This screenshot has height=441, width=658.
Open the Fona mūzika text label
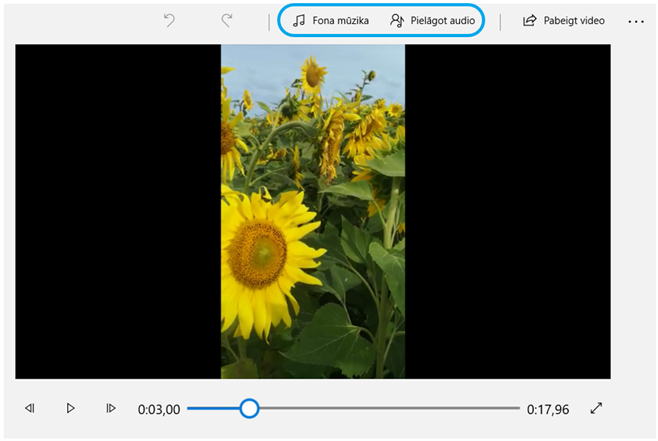pyautogui.click(x=341, y=20)
